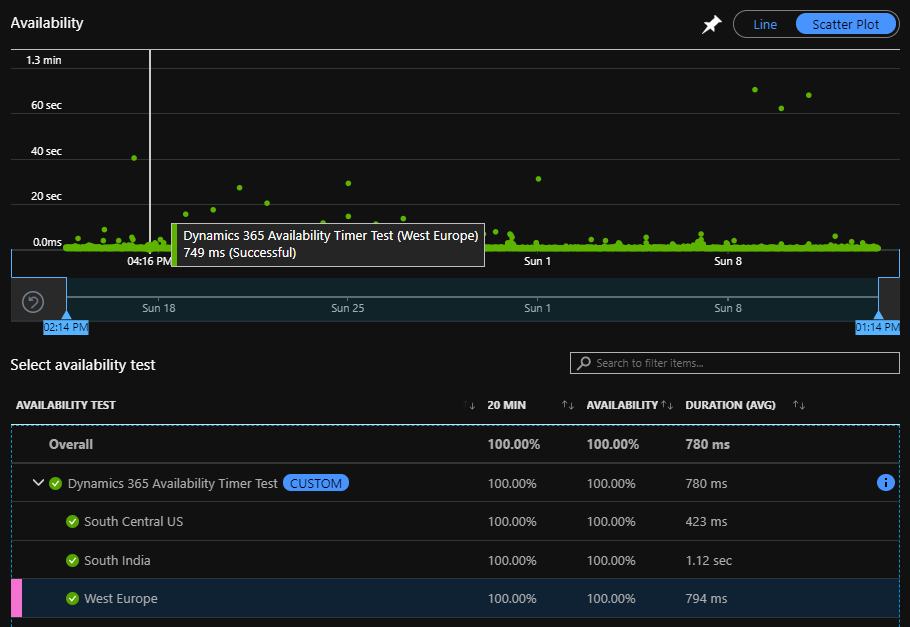Click green status check of Dynamics 365 test
This screenshot has width=910, height=627.
click(x=56, y=483)
